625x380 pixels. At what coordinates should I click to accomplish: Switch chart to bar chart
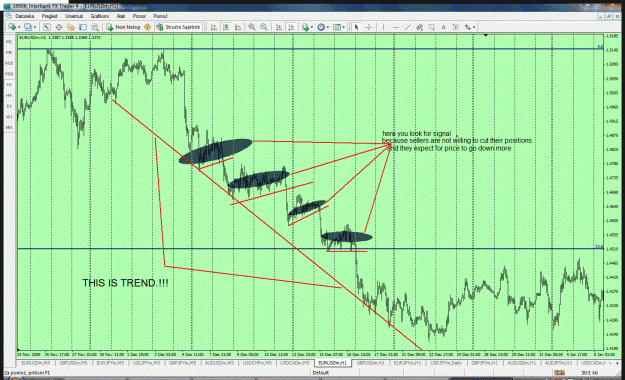(x=214, y=27)
